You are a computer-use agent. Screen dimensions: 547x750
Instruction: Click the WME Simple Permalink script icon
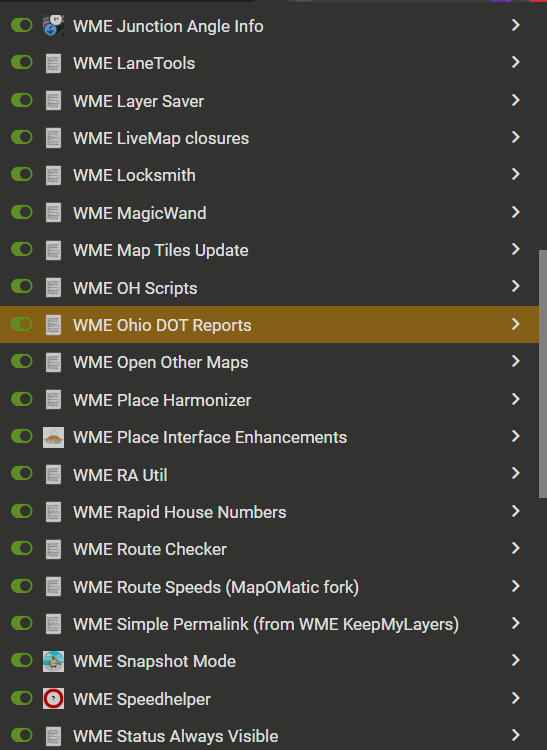point(53,624)
